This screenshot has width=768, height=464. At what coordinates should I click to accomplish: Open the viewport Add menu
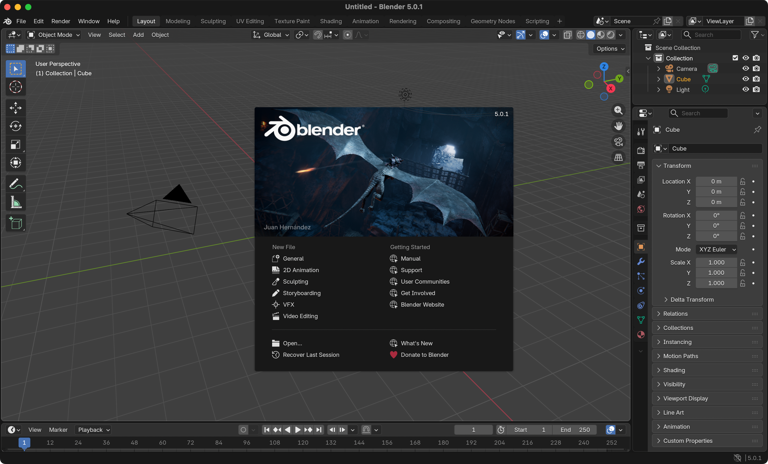(139, 35)
